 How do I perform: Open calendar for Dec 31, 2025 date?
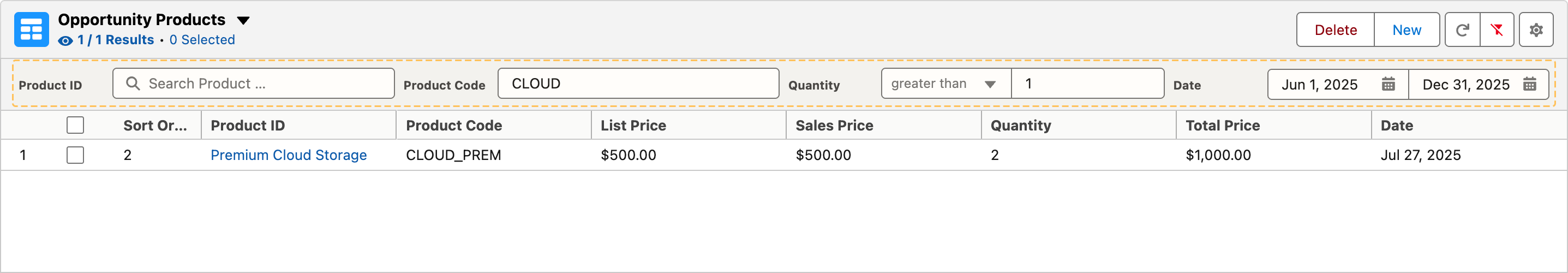click(x=1530, y=84)
